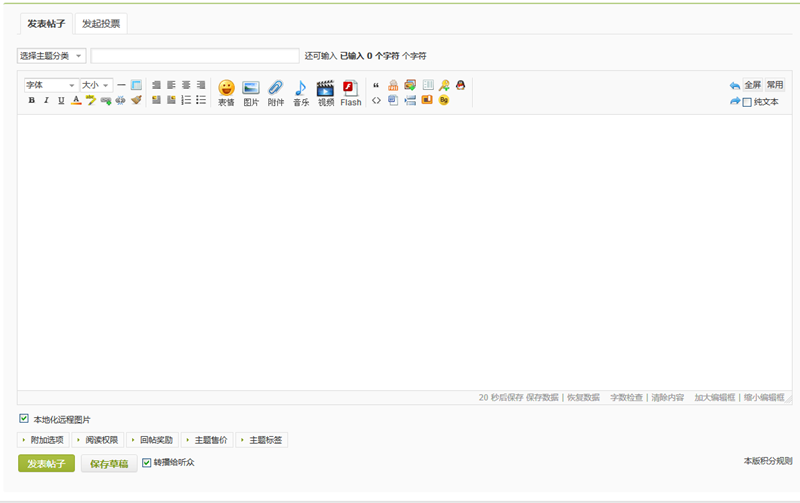Insert music using 音乐 icon
This screenshot has height=503, width=800.
[301, 92]
